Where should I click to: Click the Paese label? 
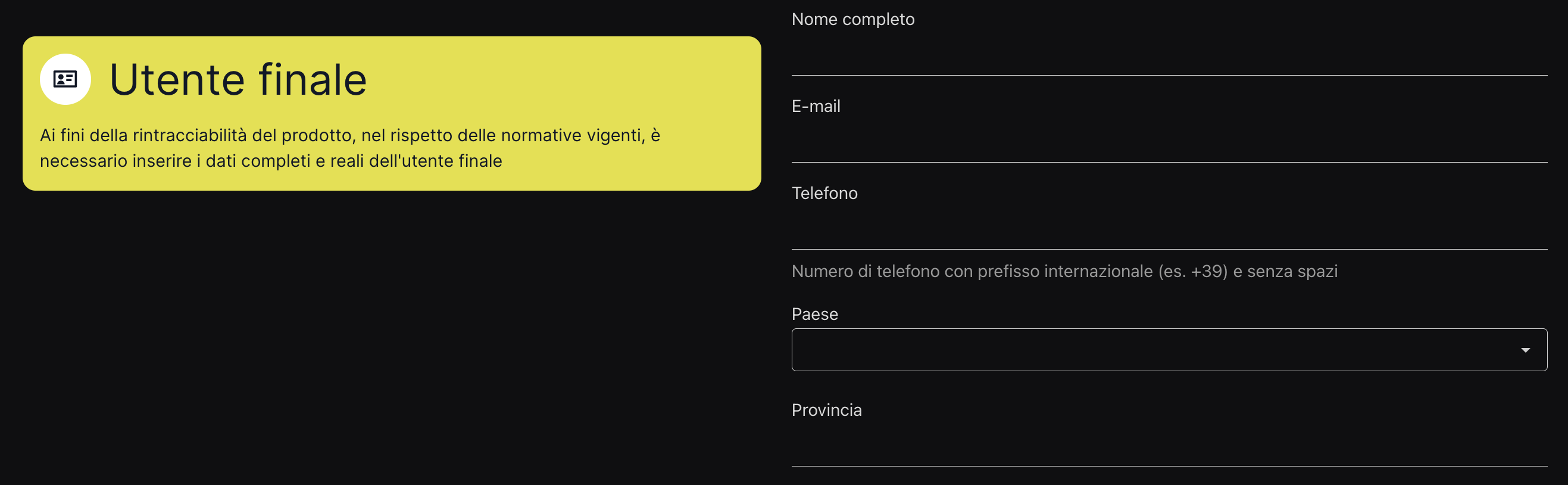(814, 315)
